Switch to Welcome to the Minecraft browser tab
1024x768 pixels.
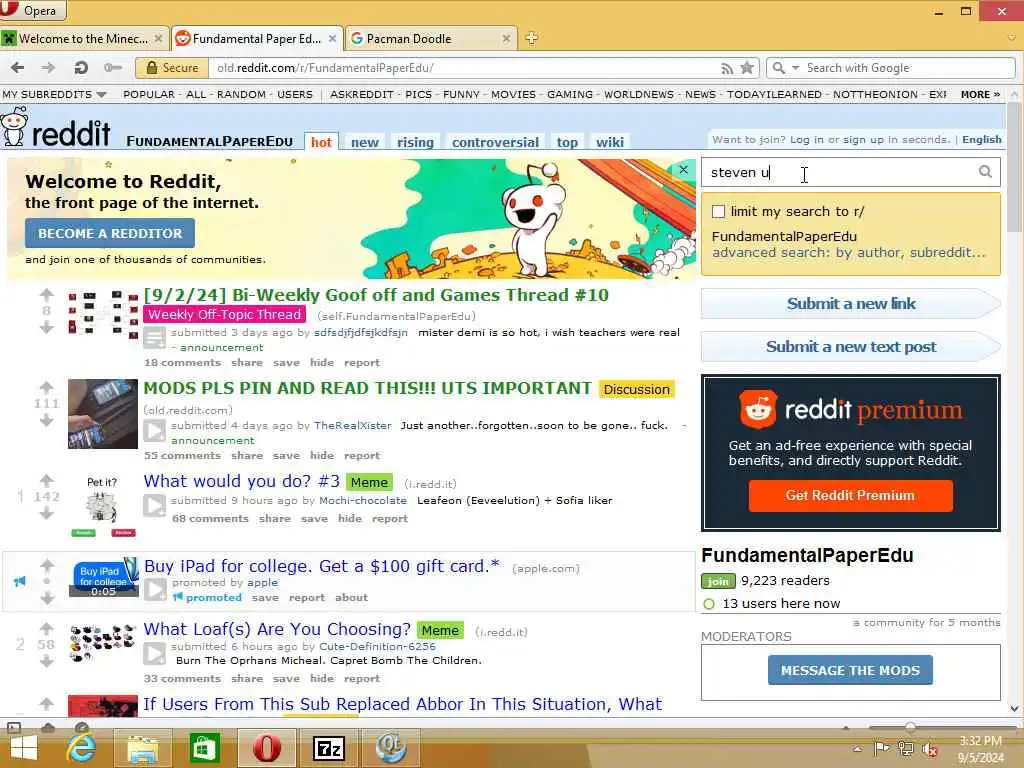coord(83,39)
